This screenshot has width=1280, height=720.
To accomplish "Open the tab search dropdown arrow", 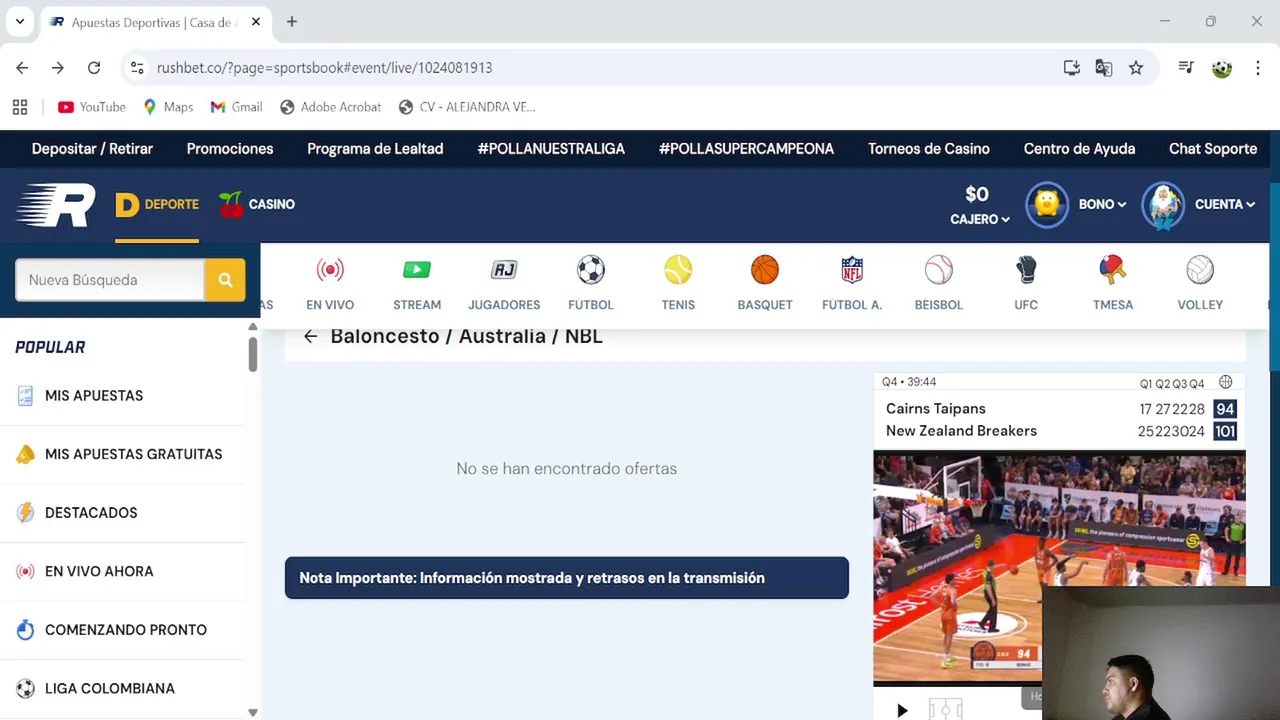I will click(x=20, y=21).
